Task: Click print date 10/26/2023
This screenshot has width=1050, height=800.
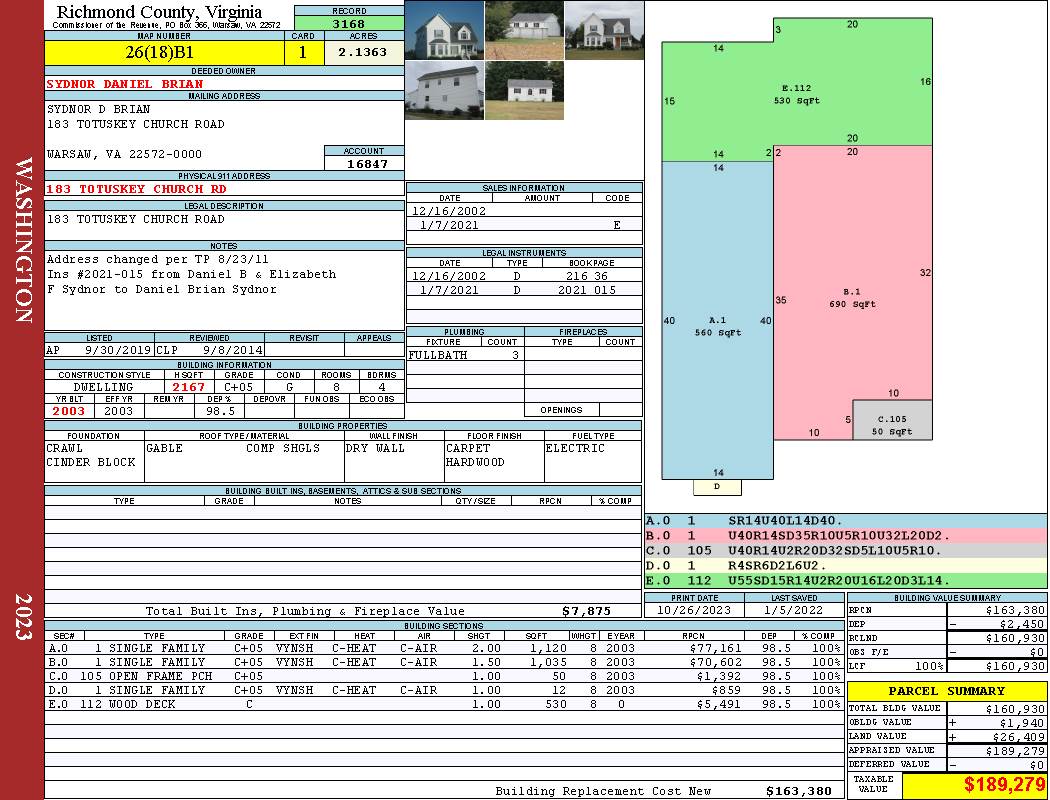Action: [x=694, y=610]
